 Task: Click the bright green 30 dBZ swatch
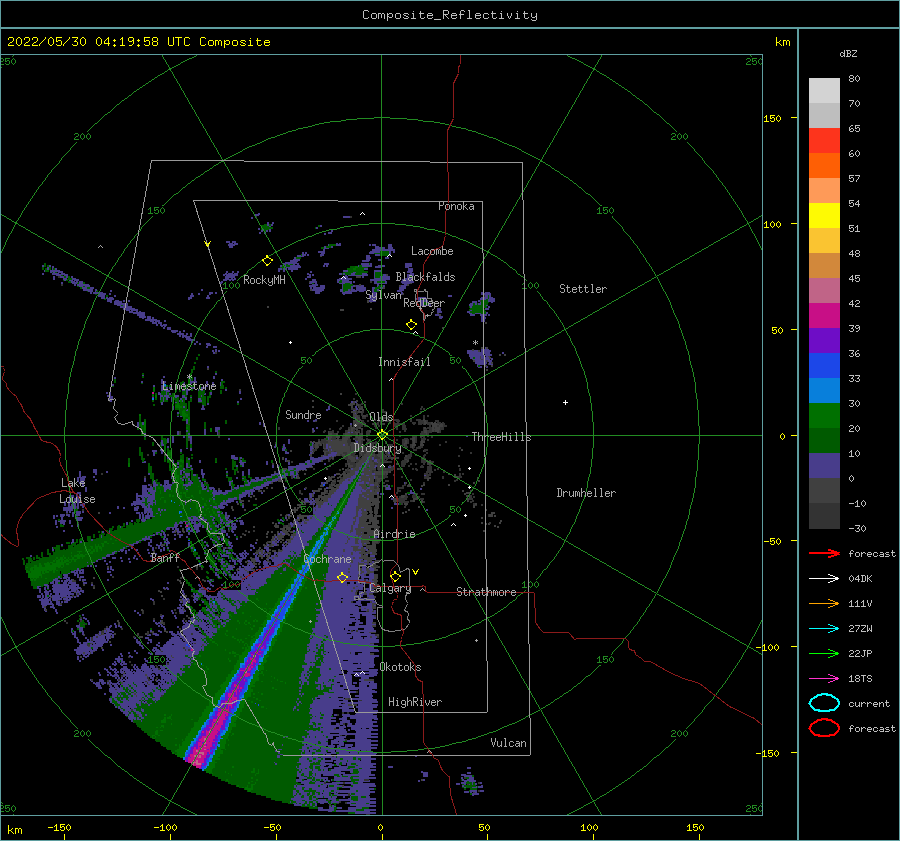pyautogui.click(x=824, y=416)
